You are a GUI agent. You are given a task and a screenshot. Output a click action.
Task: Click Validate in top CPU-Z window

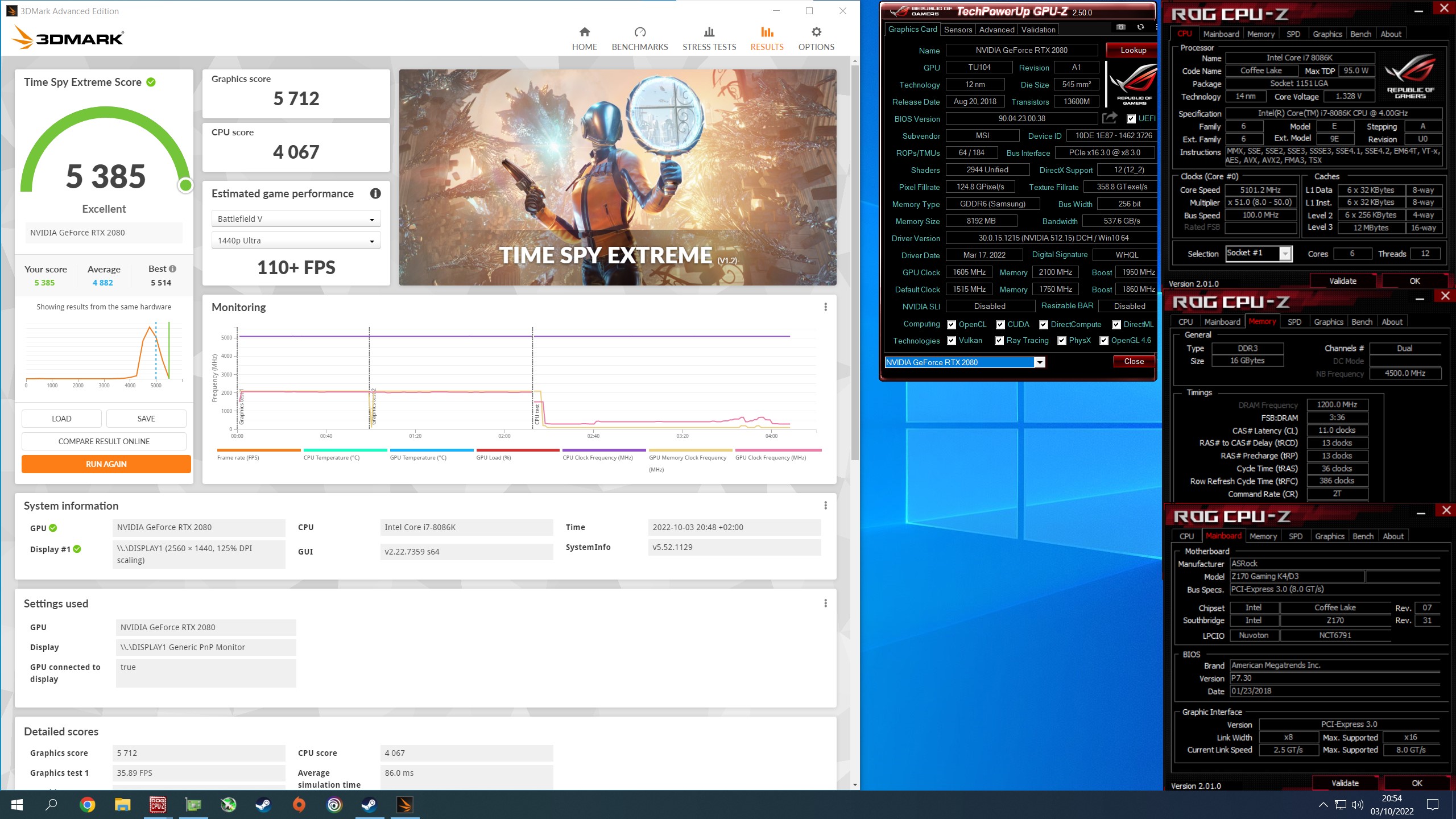1343,281
